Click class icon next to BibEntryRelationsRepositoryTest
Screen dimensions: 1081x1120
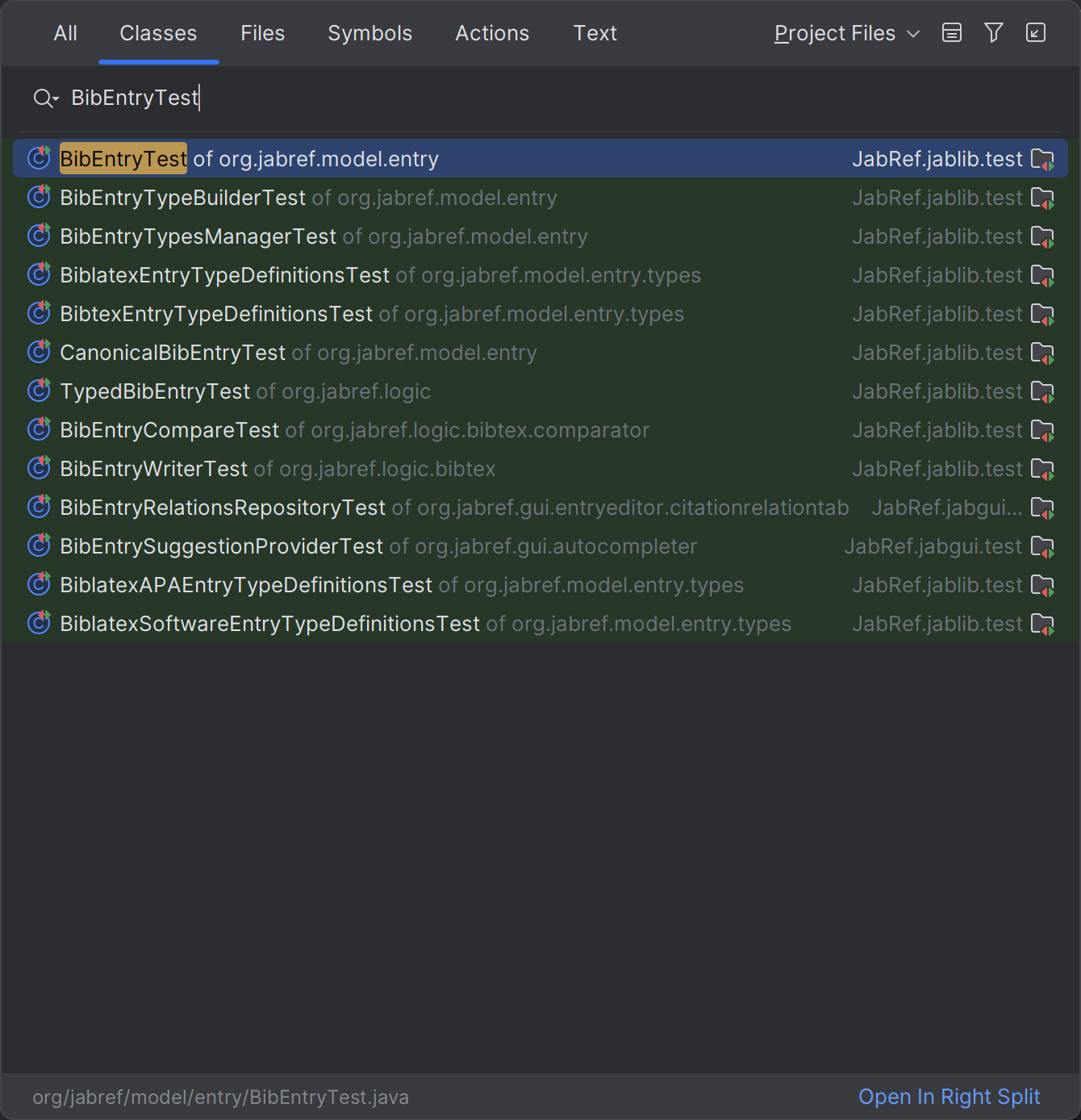click(x=39, y=507)
